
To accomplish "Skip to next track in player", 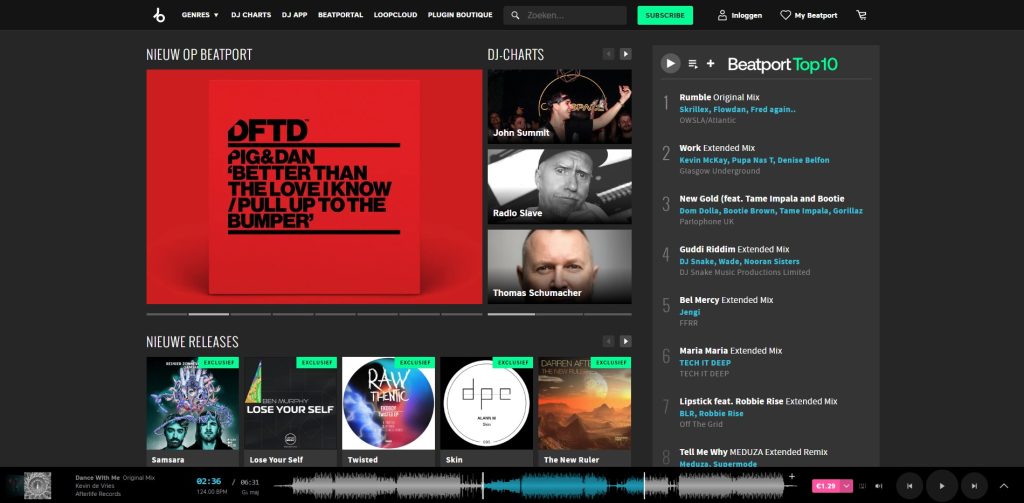I will coord(974,486).
